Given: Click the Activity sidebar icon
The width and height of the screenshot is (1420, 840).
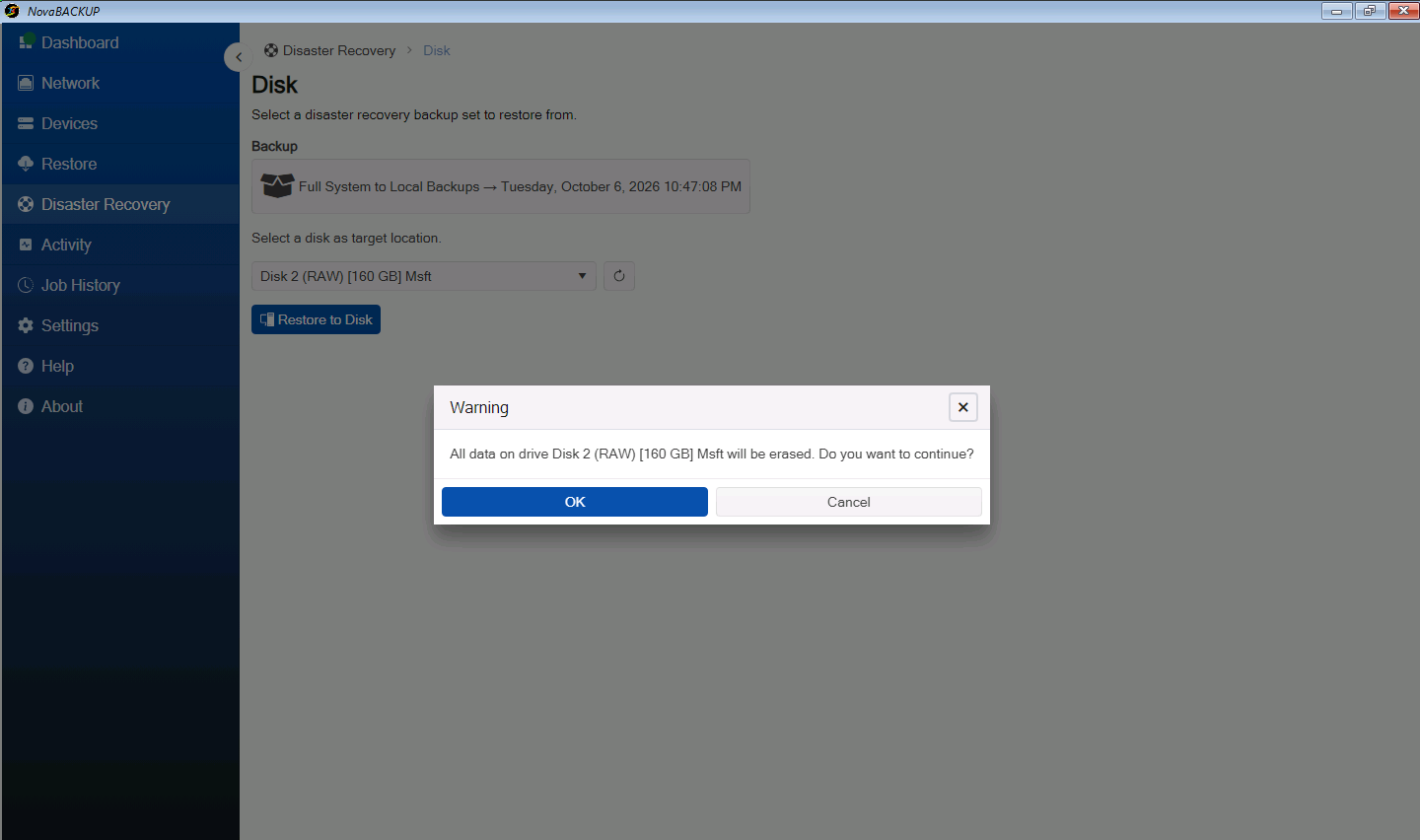Looking at the screenshot, I should (26, 245).
